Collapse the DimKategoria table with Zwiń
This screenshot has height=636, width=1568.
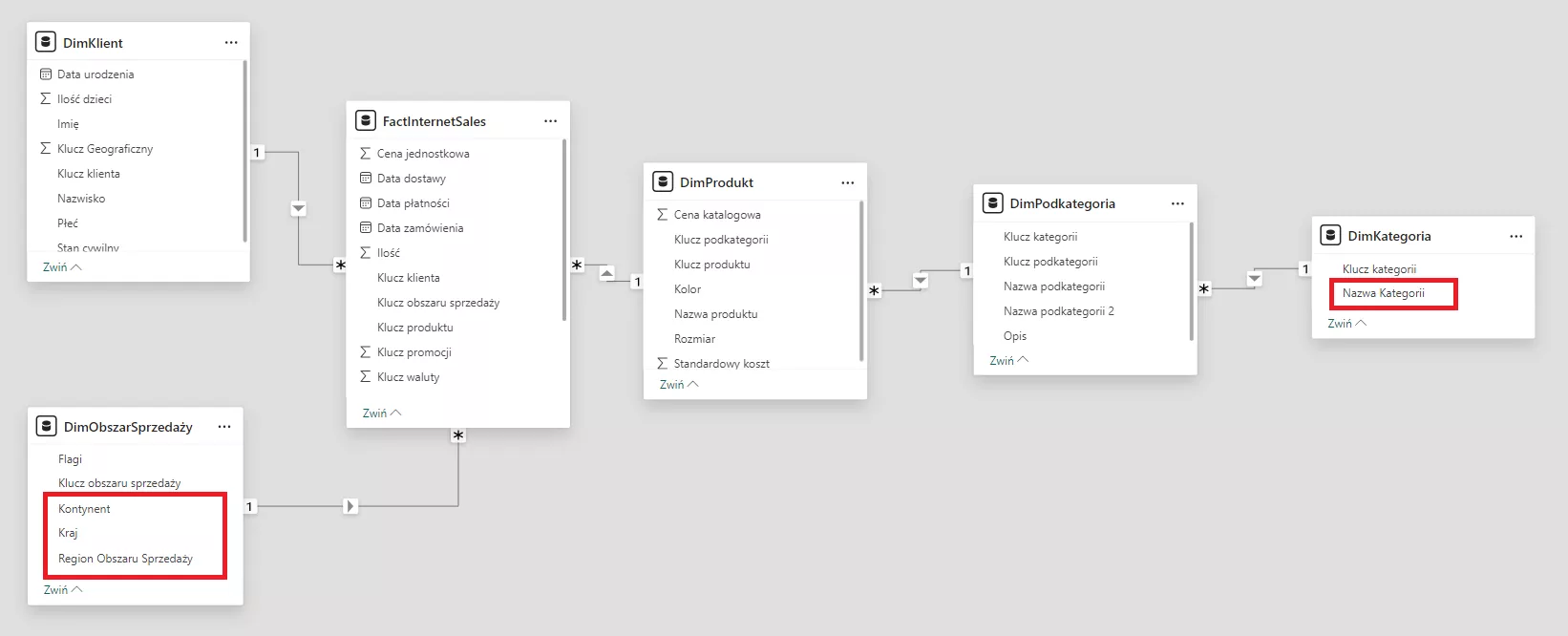coord(1346,324)
